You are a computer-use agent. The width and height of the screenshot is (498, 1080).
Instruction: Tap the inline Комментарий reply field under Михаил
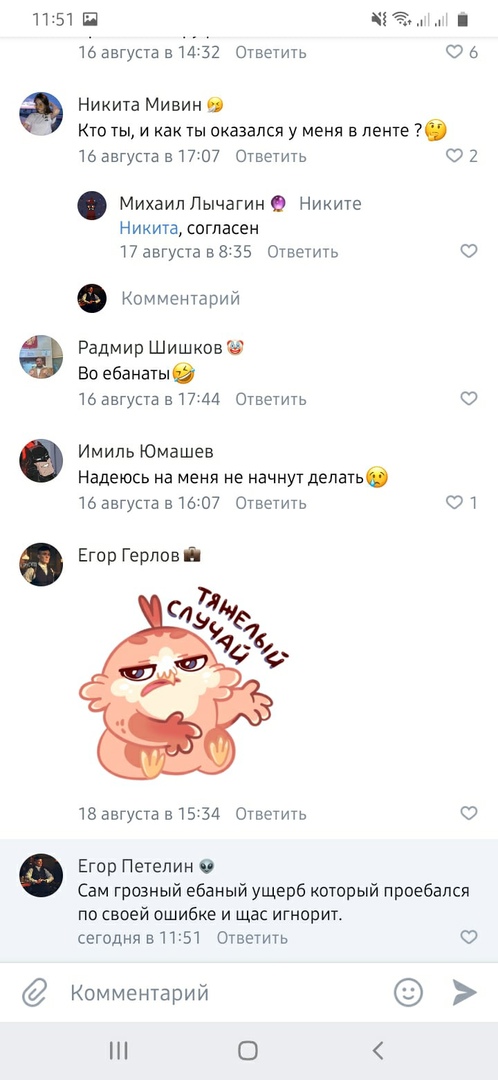click(x=180, y=298)
